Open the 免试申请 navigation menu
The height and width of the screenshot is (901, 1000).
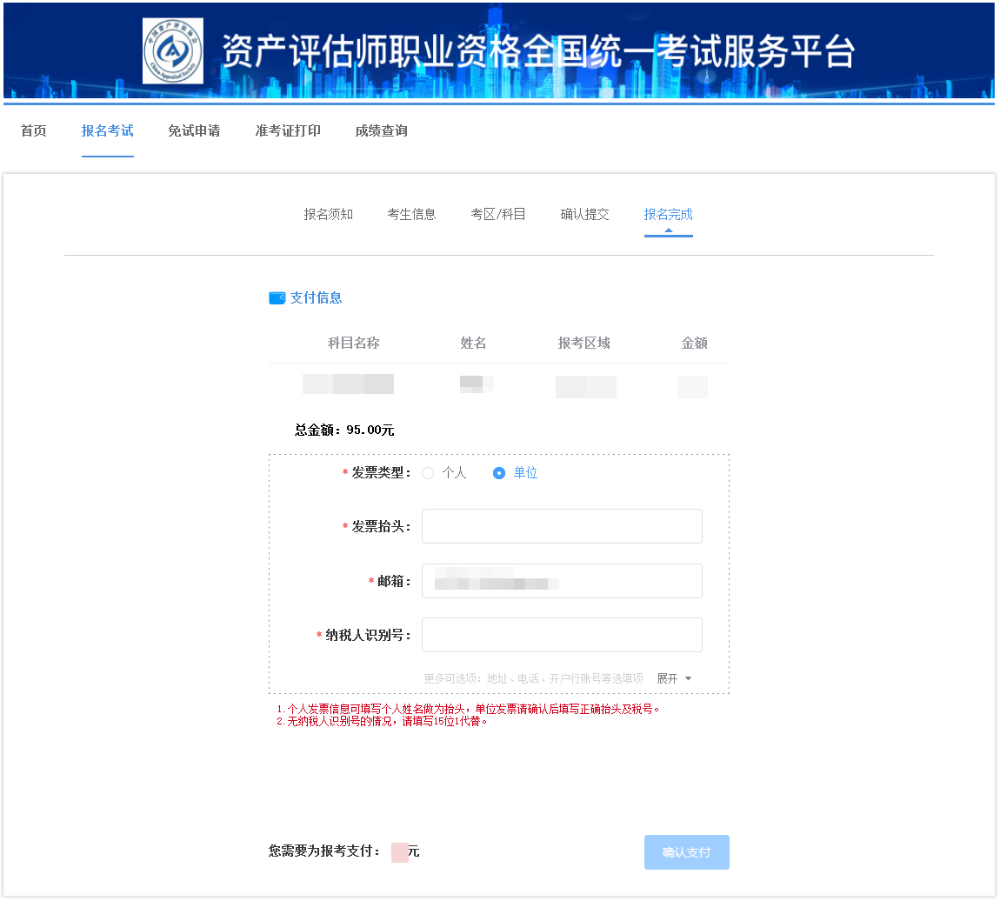196,130
